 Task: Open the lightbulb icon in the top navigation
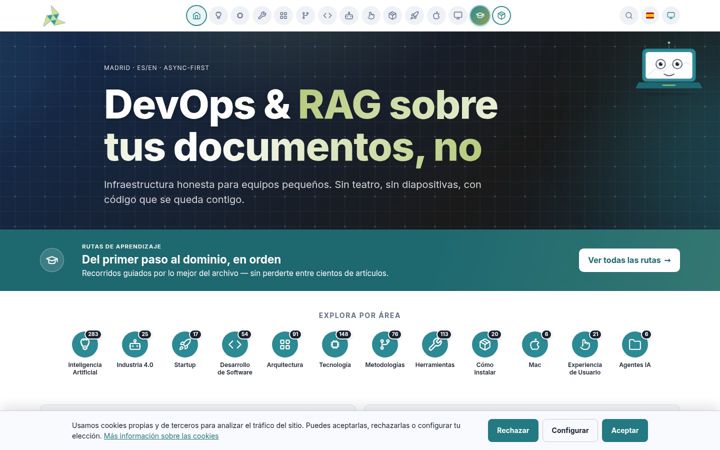point(219,16)
